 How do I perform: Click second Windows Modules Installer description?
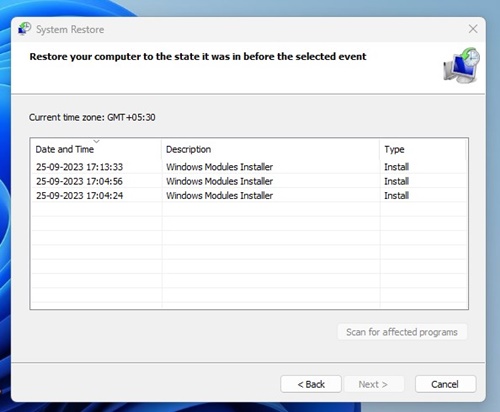click(219, 181)
